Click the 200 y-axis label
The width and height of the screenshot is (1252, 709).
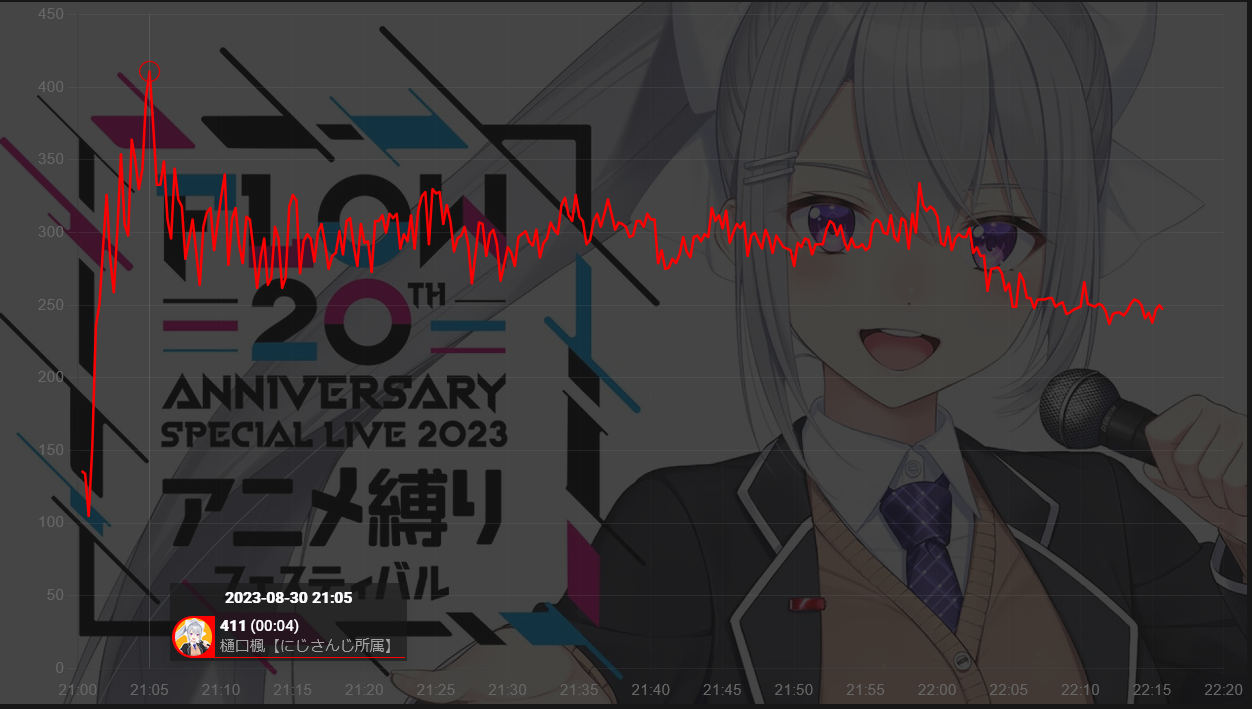[x=52, y=377]
